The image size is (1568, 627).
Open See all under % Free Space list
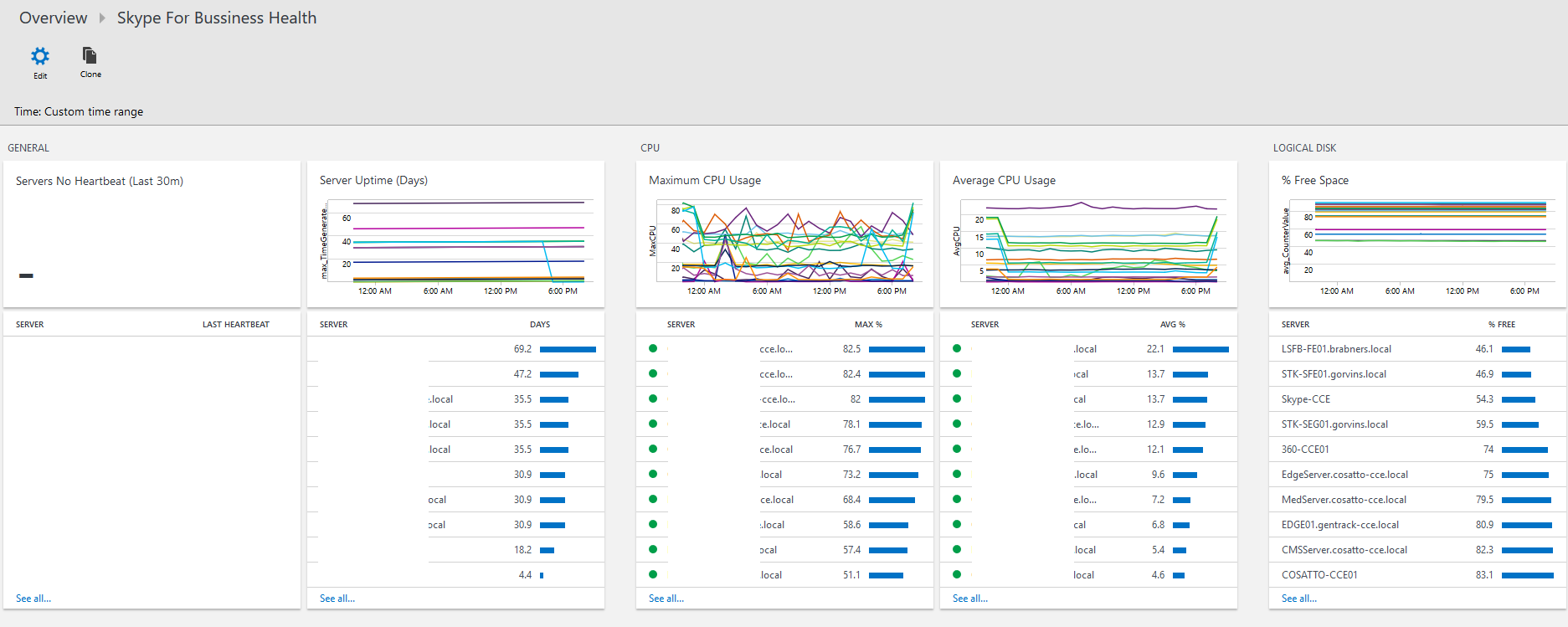pos(1299,599)
